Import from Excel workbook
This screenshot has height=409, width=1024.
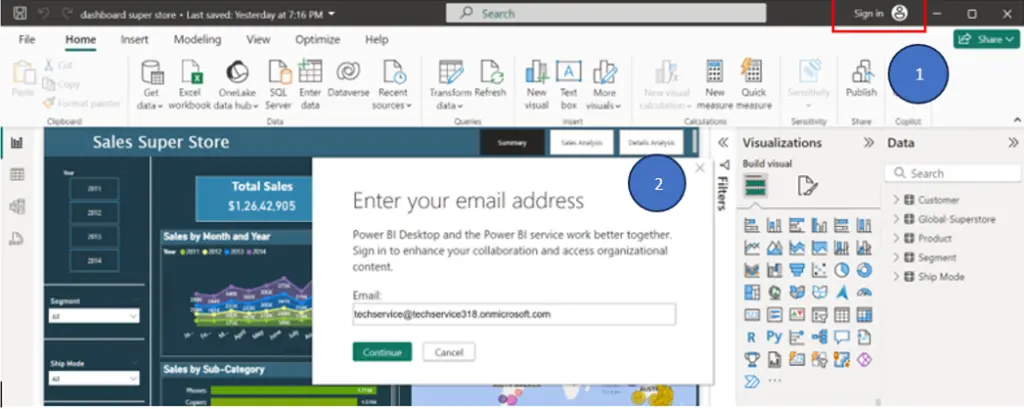pos(190,85)
